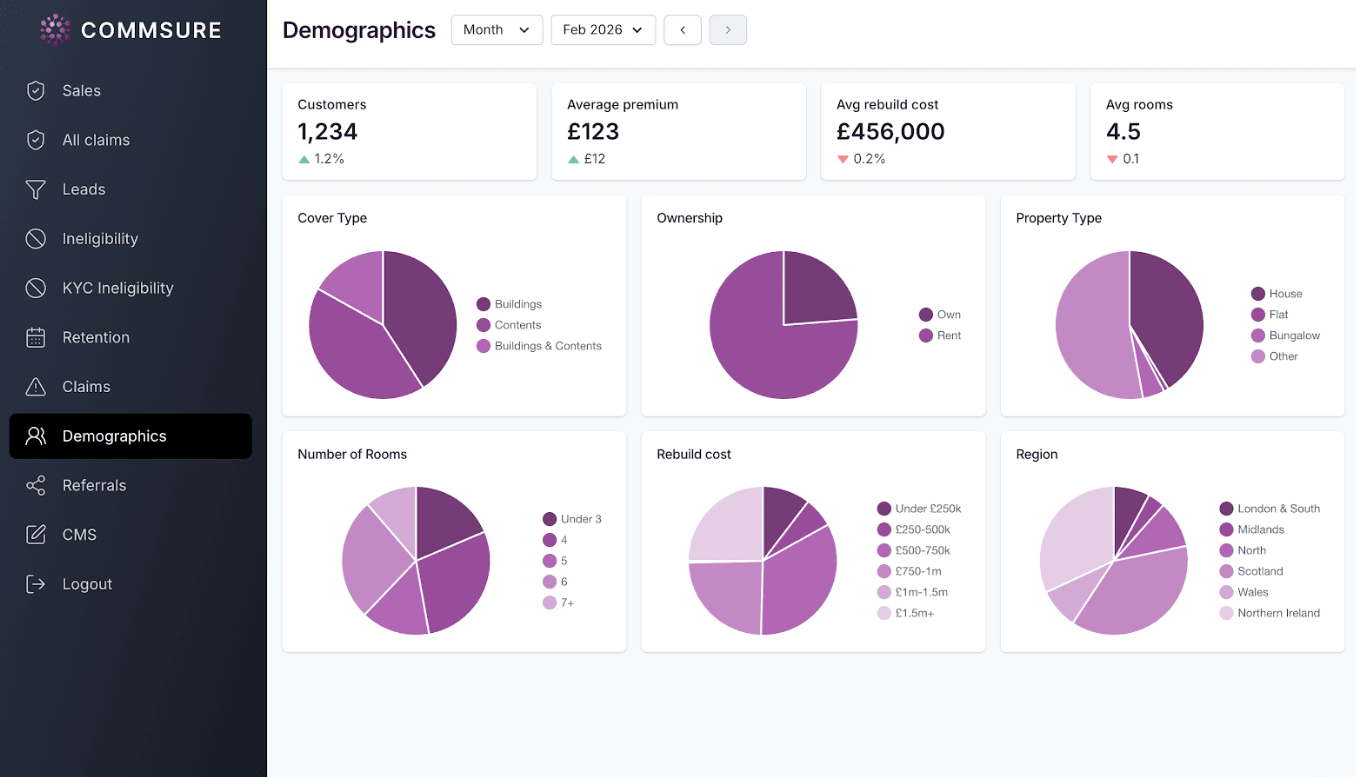The height and width of the screenshot is (777, 1356).
Task: Navigate to KYC Ineligibility page
Action: coord(117,288)
